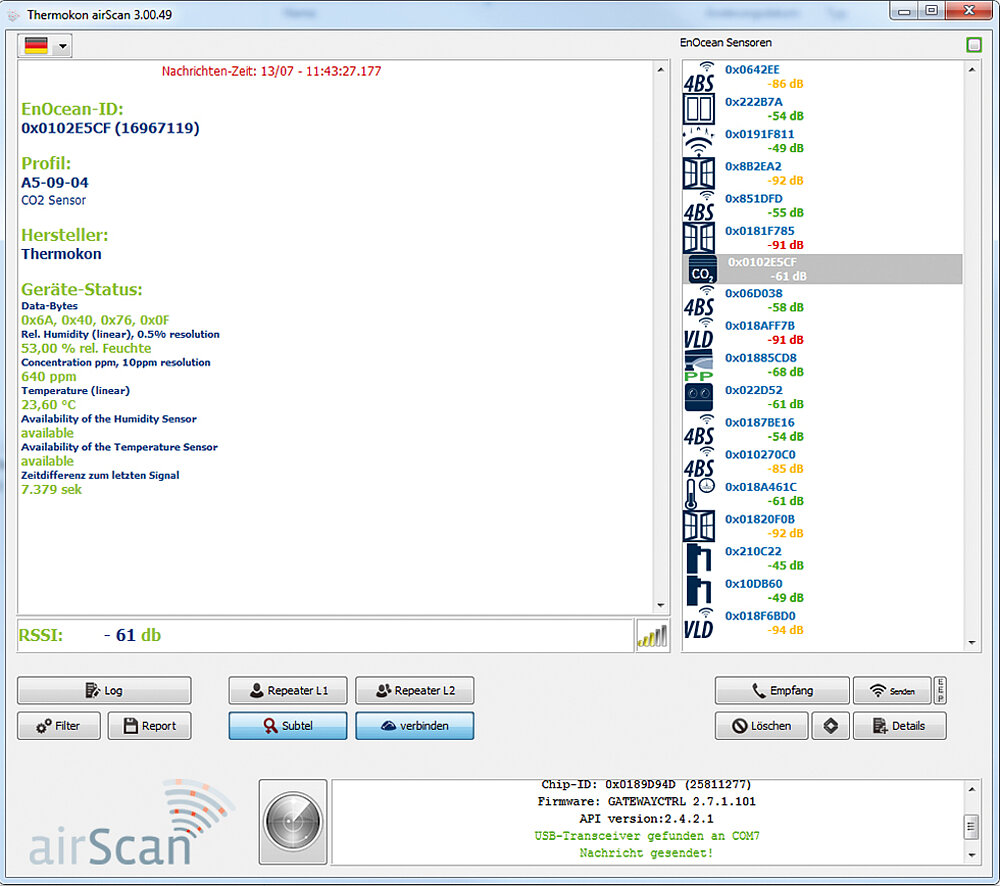Select the 4BS icon for 0x0642EE
1000x886 pixels.
tap(699, 76)
